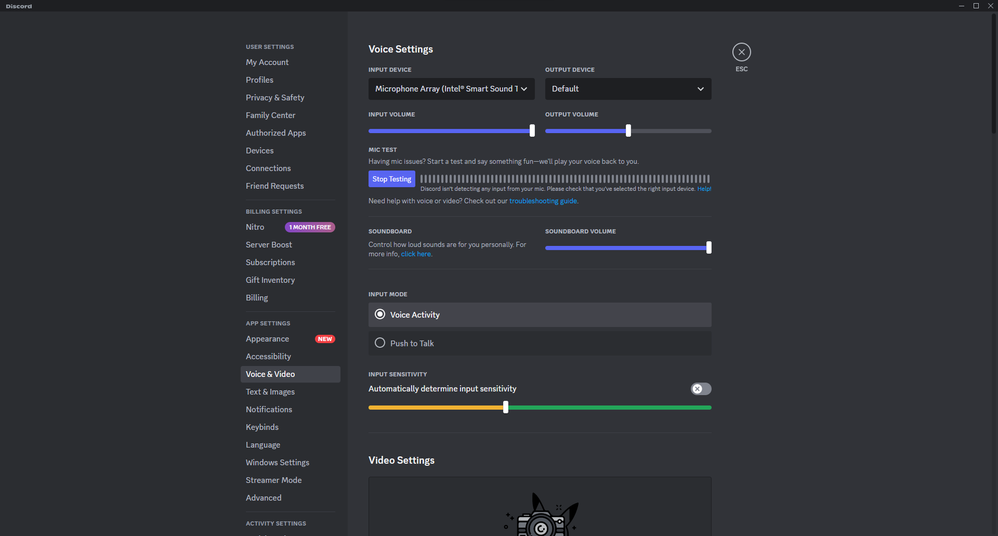Image resolution: width=998 pixels, height=536 pixels.
Task: Click the Input Volume slider handle
Action: 532,130
